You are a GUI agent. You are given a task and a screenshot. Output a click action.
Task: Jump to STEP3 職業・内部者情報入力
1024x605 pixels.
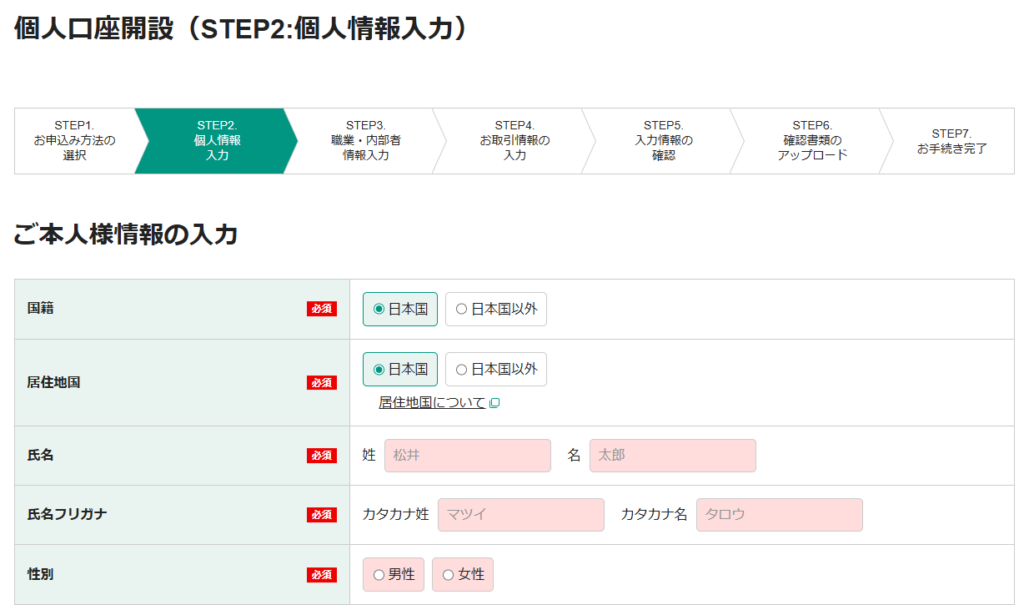coord(365,141)
